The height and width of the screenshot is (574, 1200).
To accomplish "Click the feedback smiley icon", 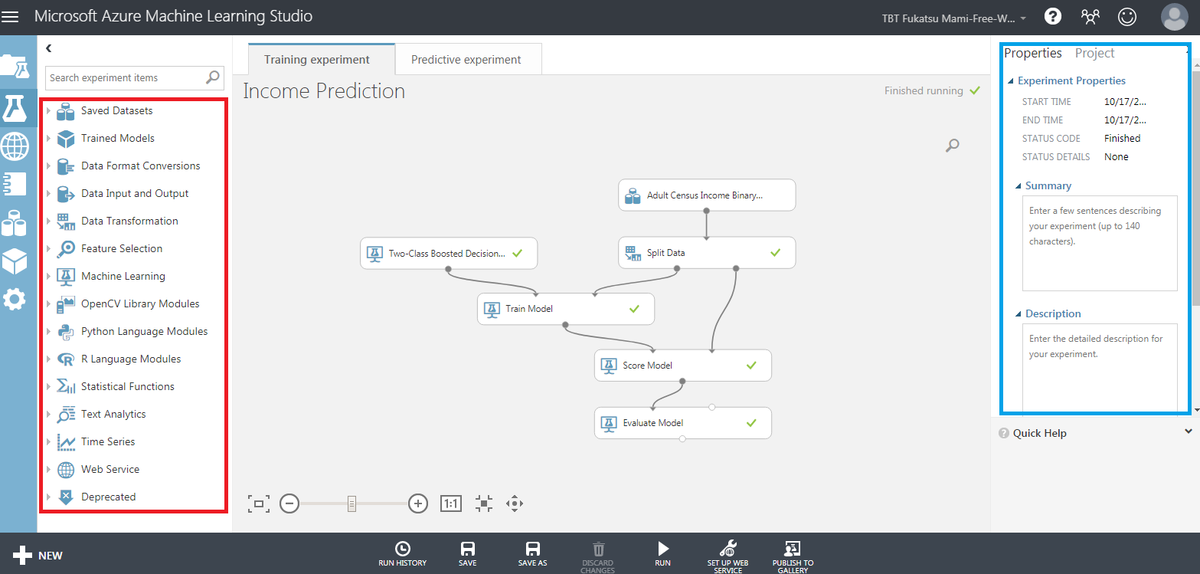I will pos(1127,17).
